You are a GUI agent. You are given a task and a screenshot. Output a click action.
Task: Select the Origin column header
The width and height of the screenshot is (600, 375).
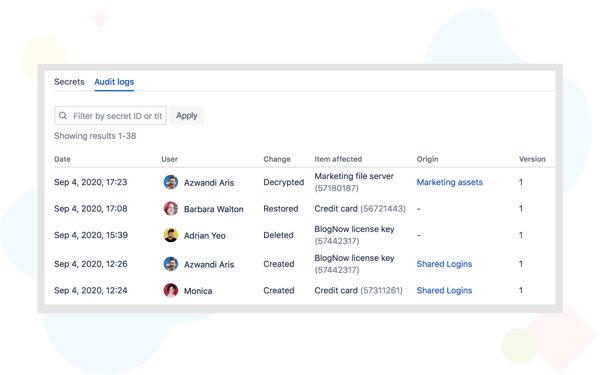pos(427,159)
